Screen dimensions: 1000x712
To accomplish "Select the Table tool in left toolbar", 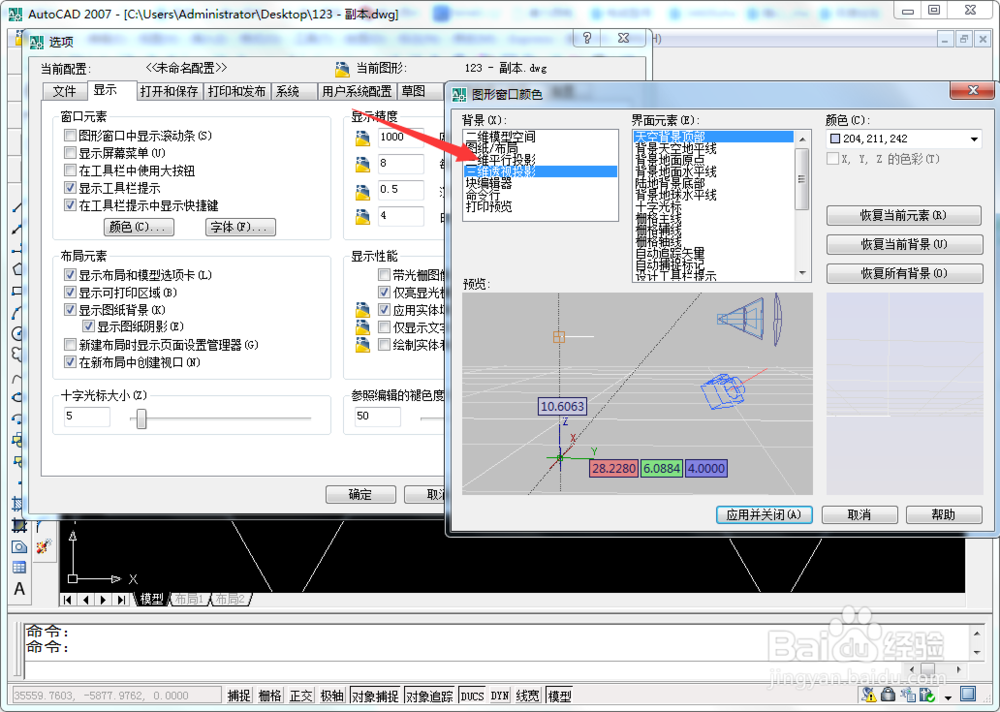I will (19, 567).
